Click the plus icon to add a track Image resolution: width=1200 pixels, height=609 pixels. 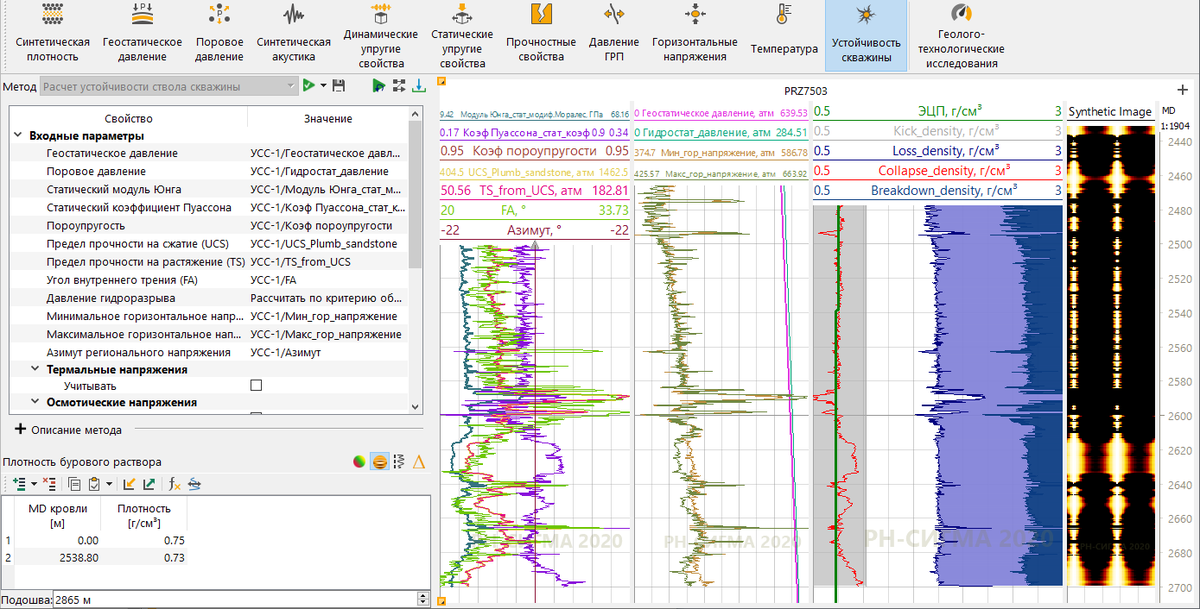(x=1183, y=90)
